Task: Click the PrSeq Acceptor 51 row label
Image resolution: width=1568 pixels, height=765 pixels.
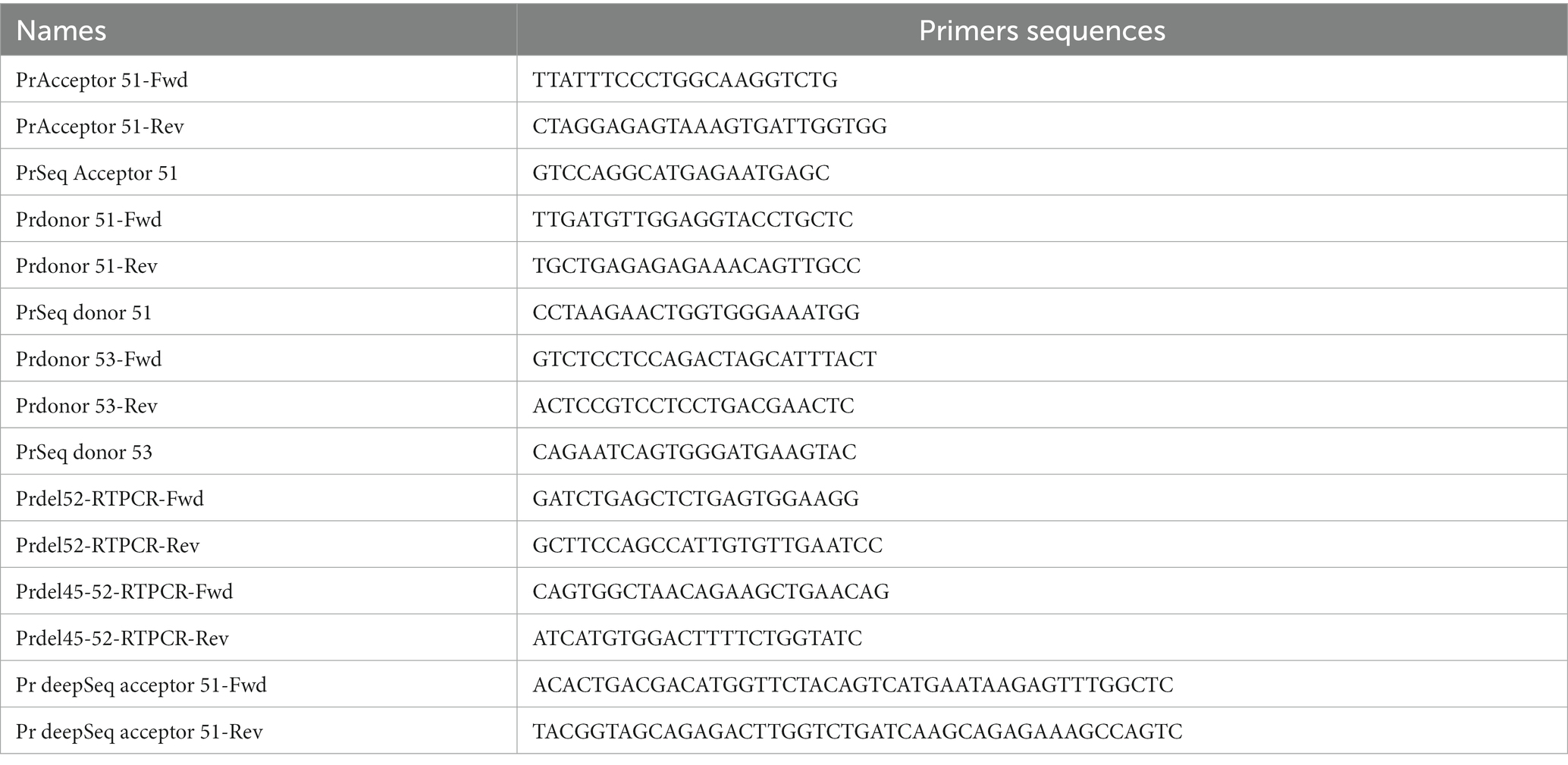Action: 97,173
